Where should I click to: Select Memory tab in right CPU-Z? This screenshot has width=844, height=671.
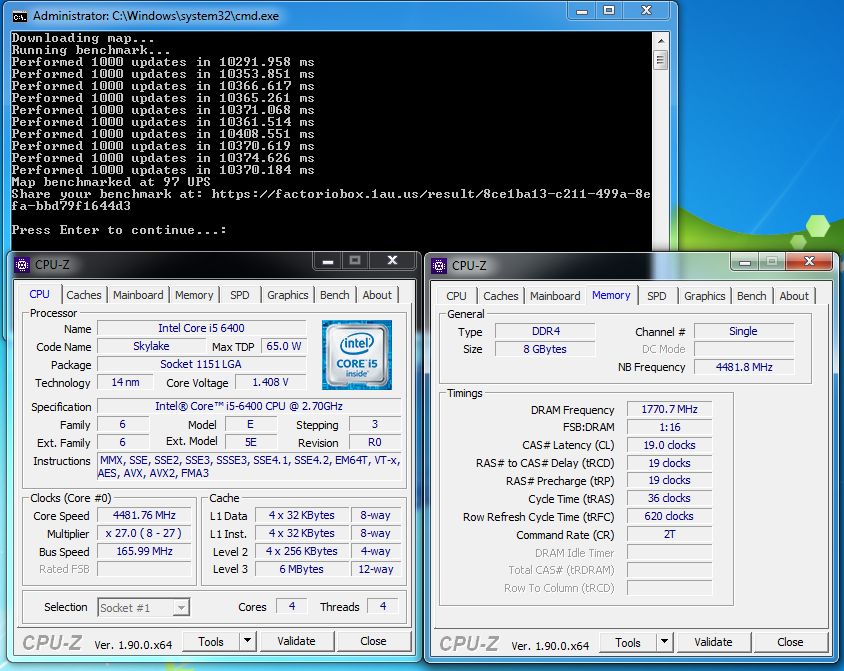click(x=611, y=295)
